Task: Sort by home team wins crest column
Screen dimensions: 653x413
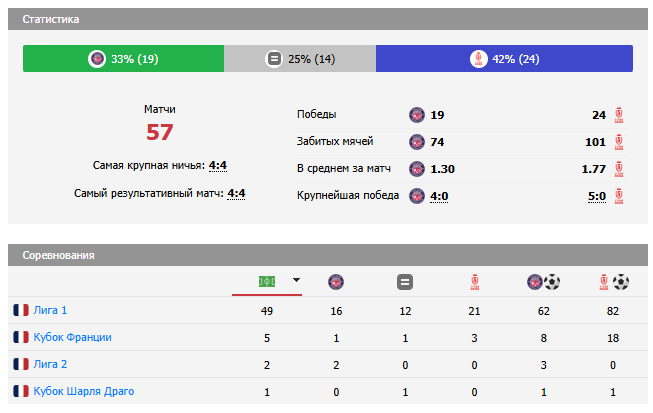Action: [x=335, y=282]
